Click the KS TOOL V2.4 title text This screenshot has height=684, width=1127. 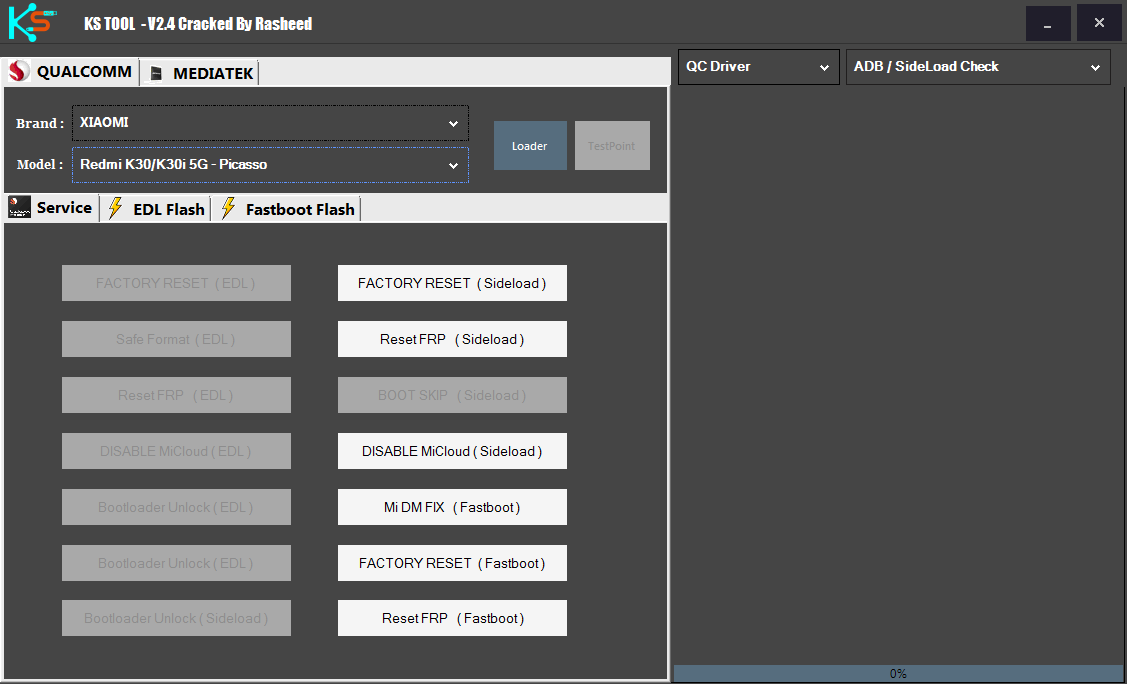point(198,24)
